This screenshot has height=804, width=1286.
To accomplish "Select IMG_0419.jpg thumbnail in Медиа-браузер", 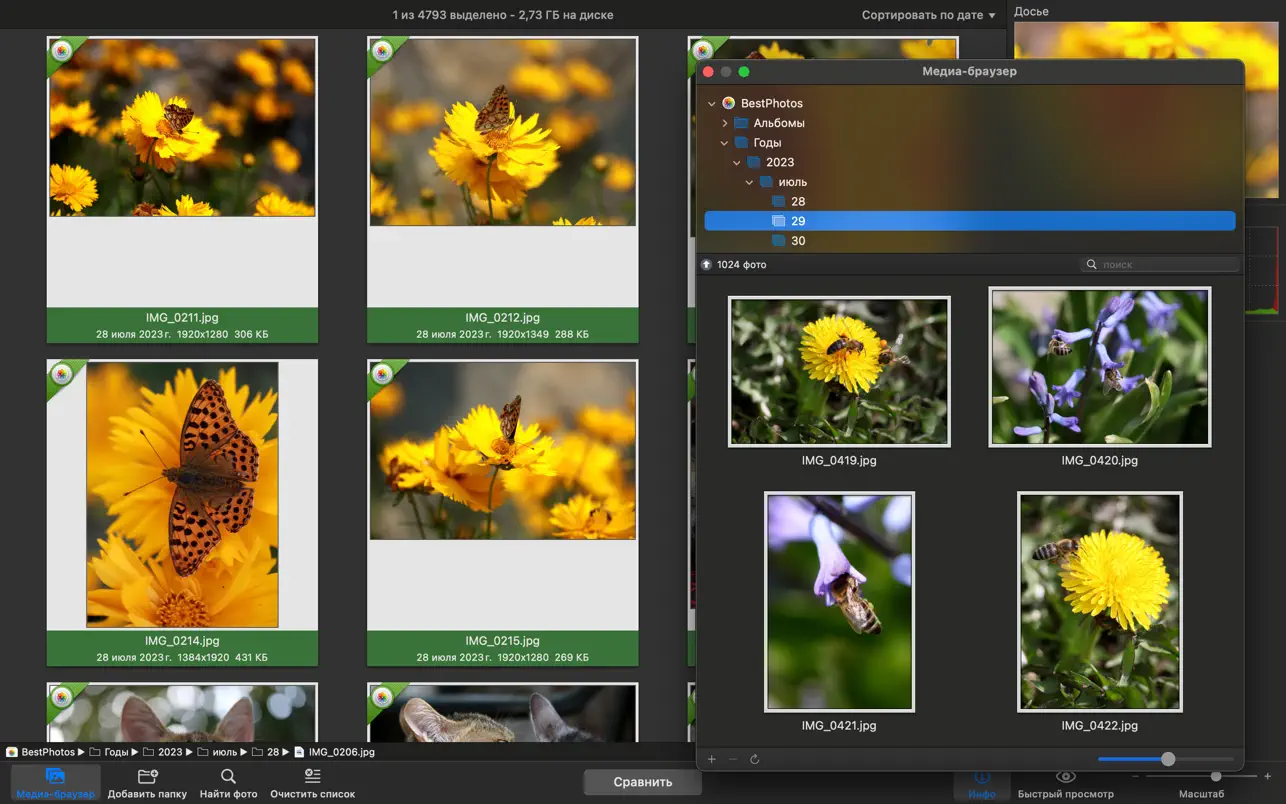I will tap(839, 372).
